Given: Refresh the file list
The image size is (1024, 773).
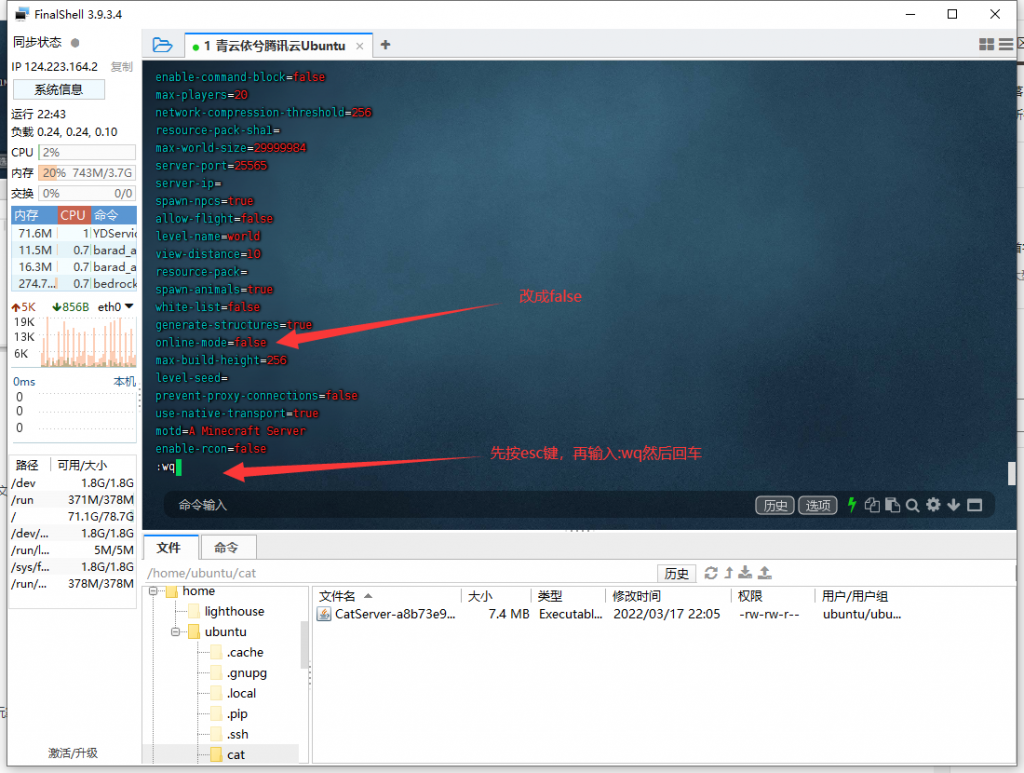Looking at the screenshot, I should point(711,573).
